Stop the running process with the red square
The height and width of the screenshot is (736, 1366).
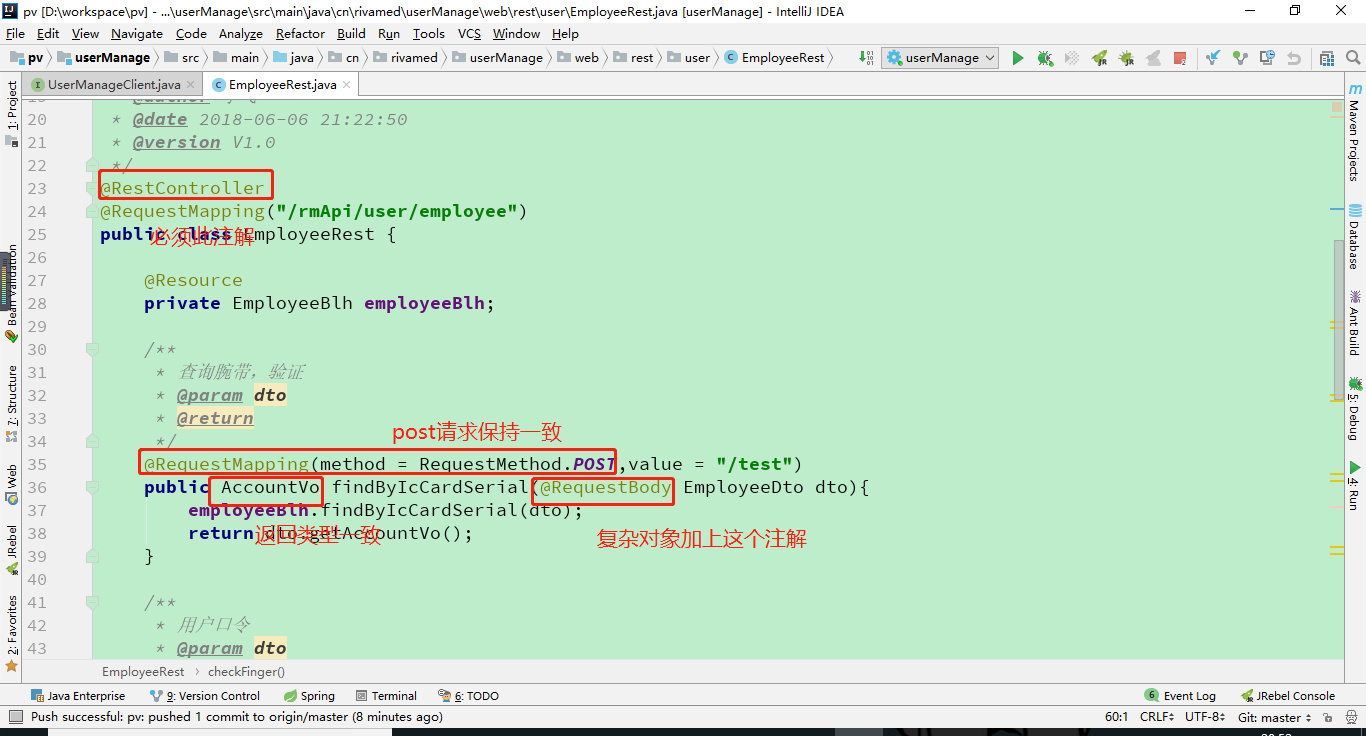pos(1180,58)
